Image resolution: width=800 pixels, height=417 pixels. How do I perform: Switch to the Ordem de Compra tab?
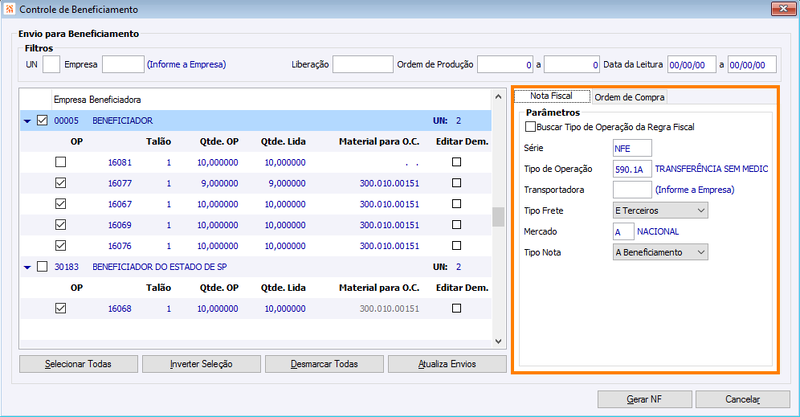629,97
